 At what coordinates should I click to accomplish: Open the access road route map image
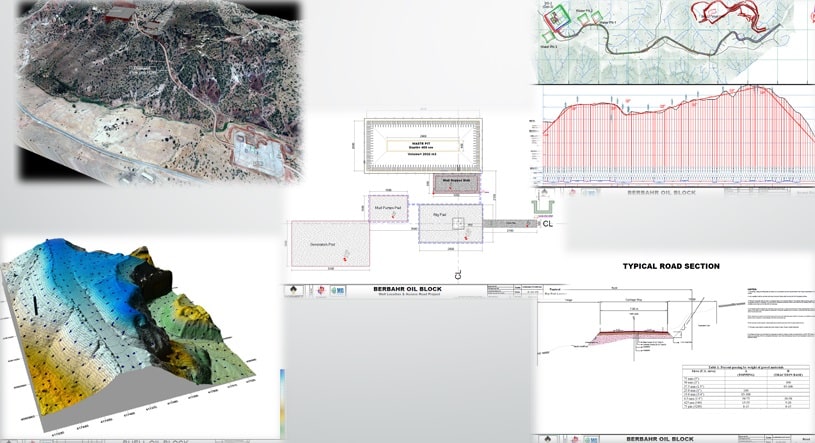(x=672, y=42)
